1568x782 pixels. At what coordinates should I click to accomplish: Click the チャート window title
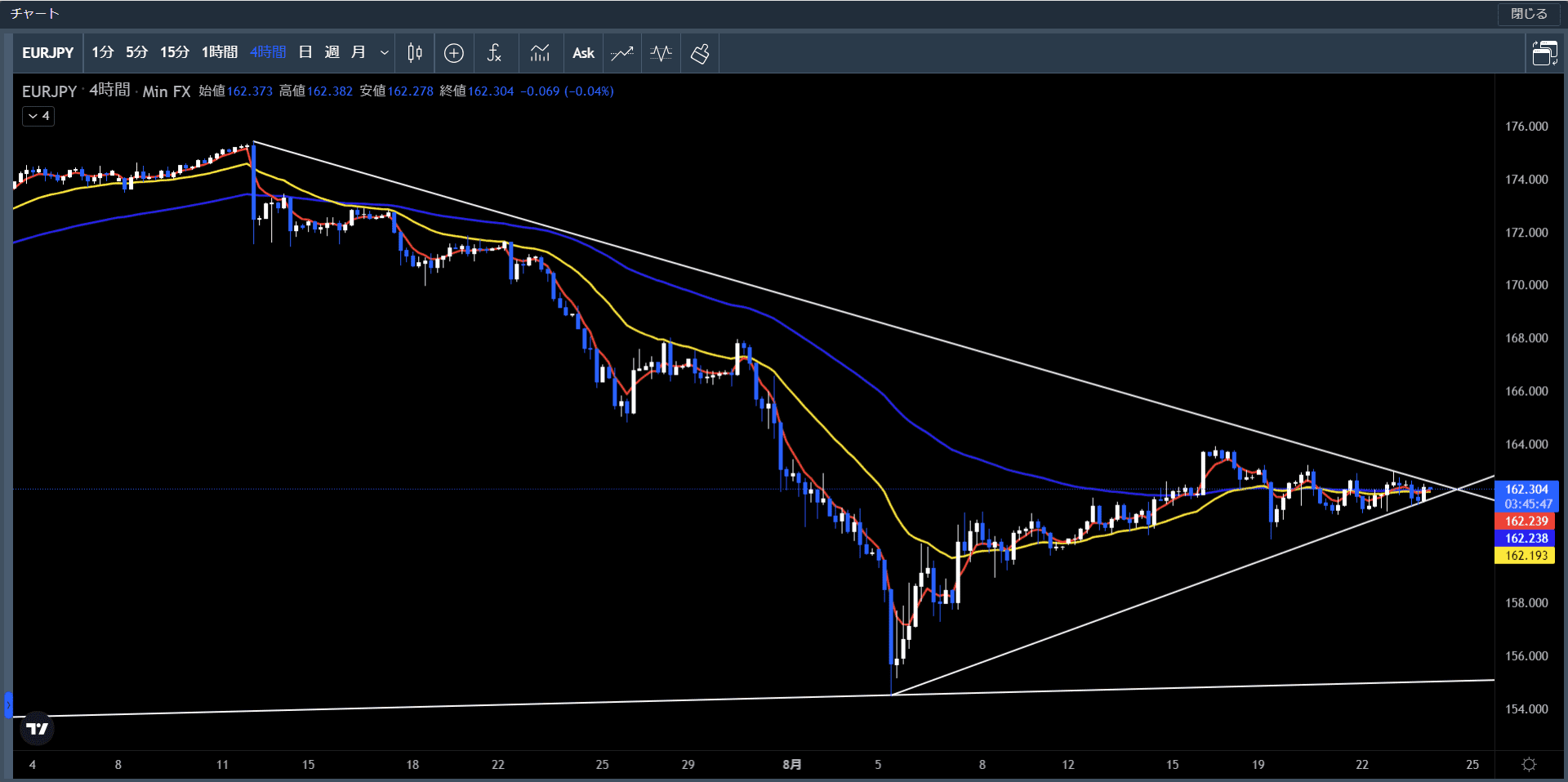pyautogui.click(x=34, y=14)
